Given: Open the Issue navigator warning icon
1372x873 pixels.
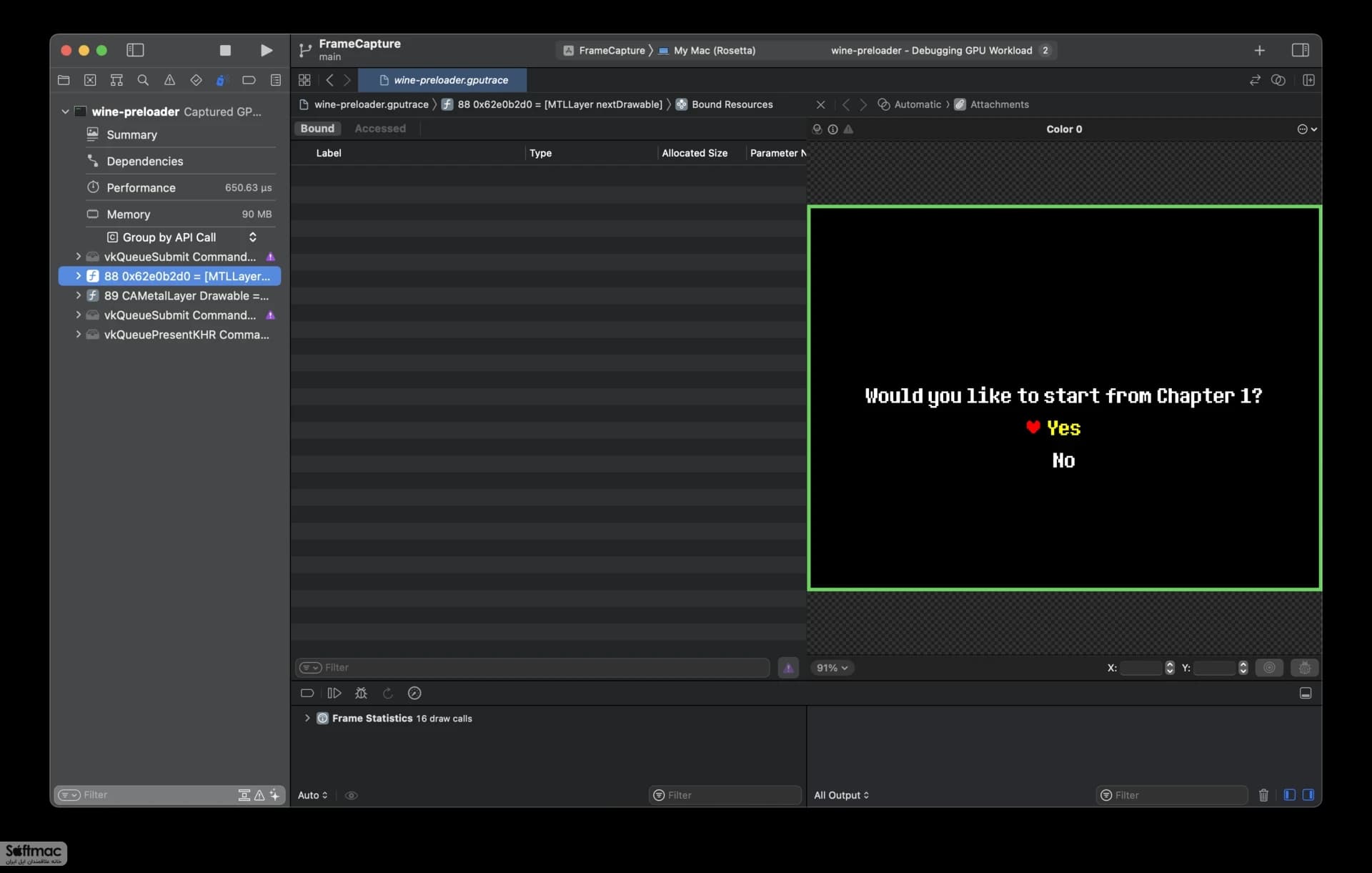Looking at the screenshot, I should (x=169, y=80).
